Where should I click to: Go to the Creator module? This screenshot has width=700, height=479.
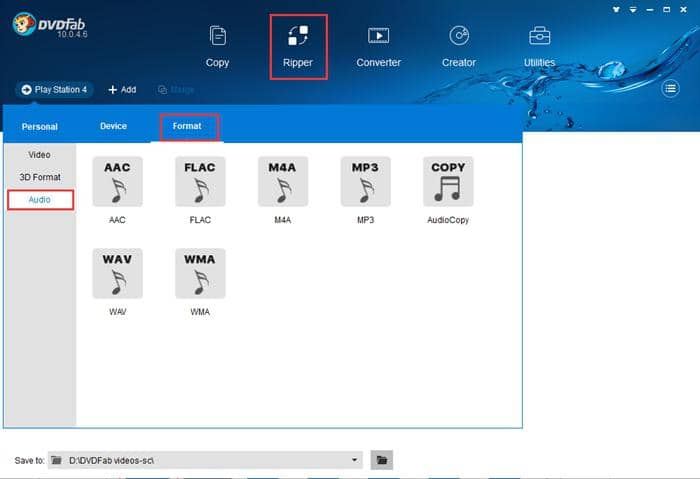(x=459, y=46)
